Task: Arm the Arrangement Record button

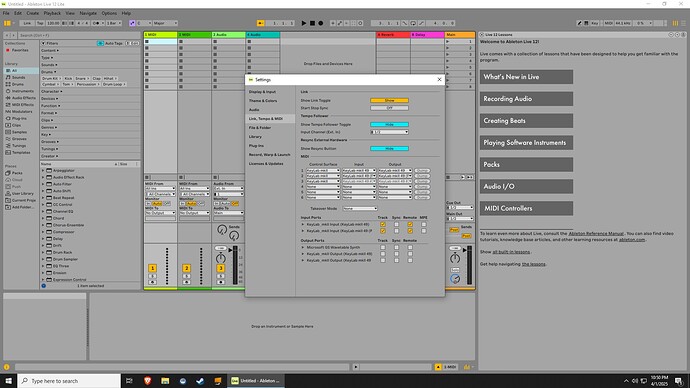Action: (x=320, y=23)
